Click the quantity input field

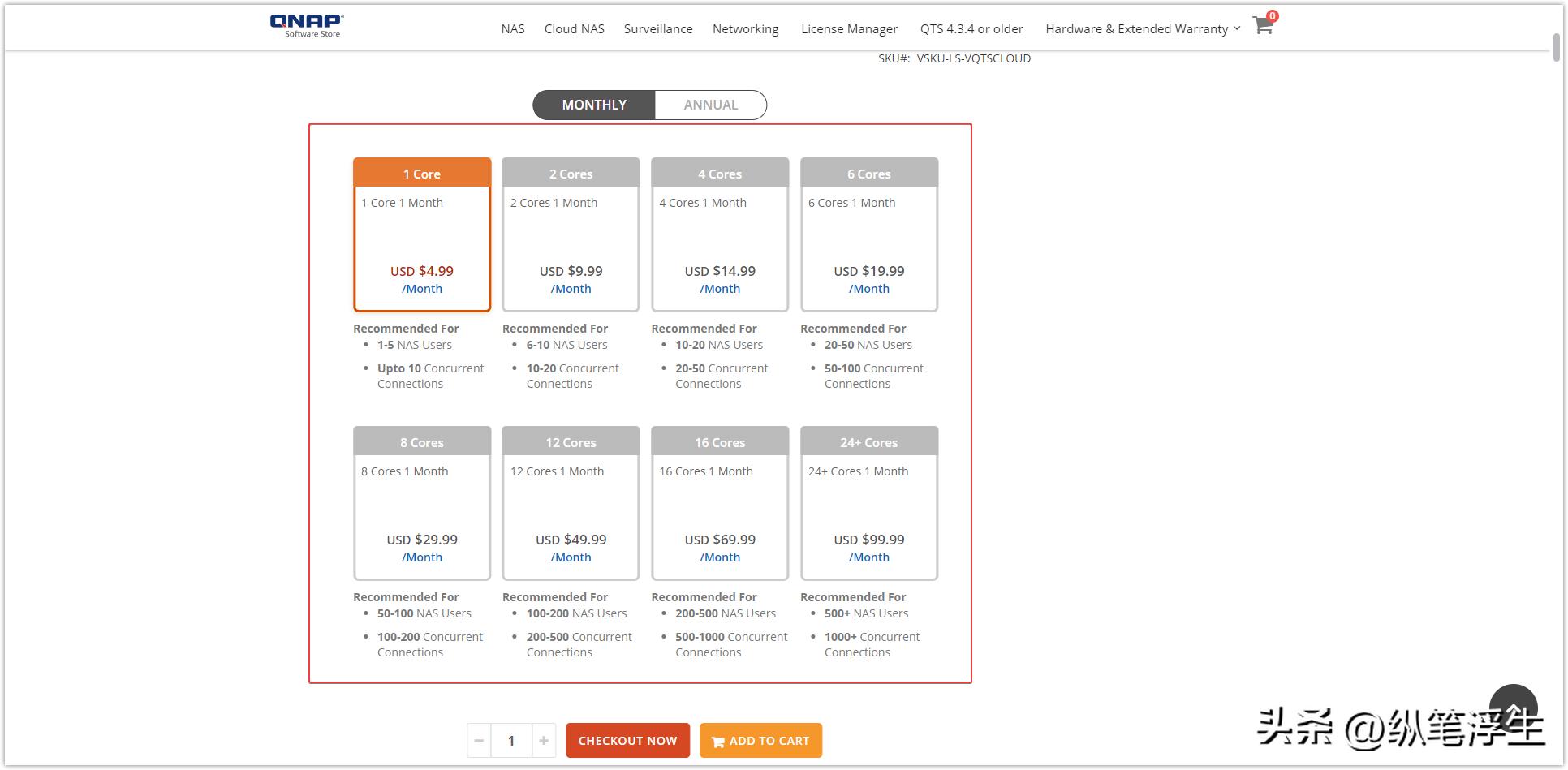point(511,740)
